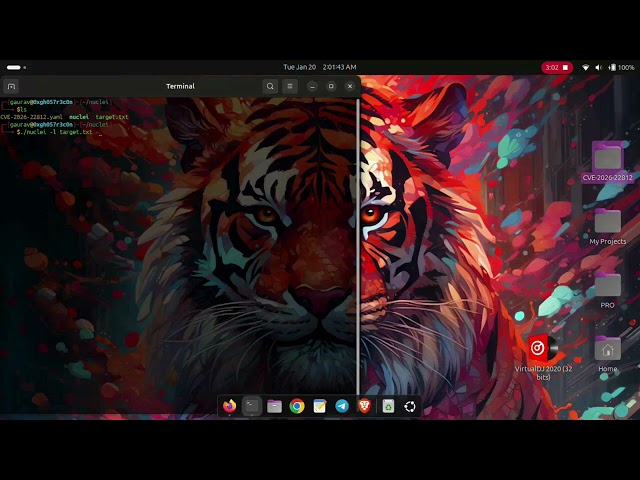Close the Terminal window
This screenshot has height=480, width=640.
(350, 86)
